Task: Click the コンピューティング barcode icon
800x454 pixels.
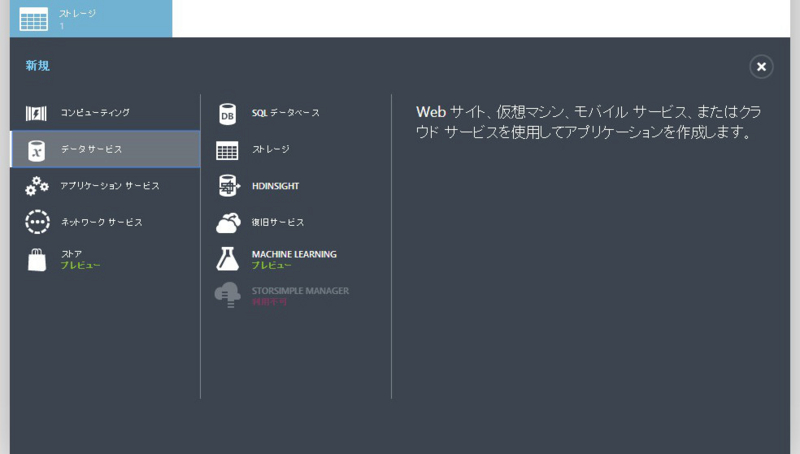Action: pos(36,113)
